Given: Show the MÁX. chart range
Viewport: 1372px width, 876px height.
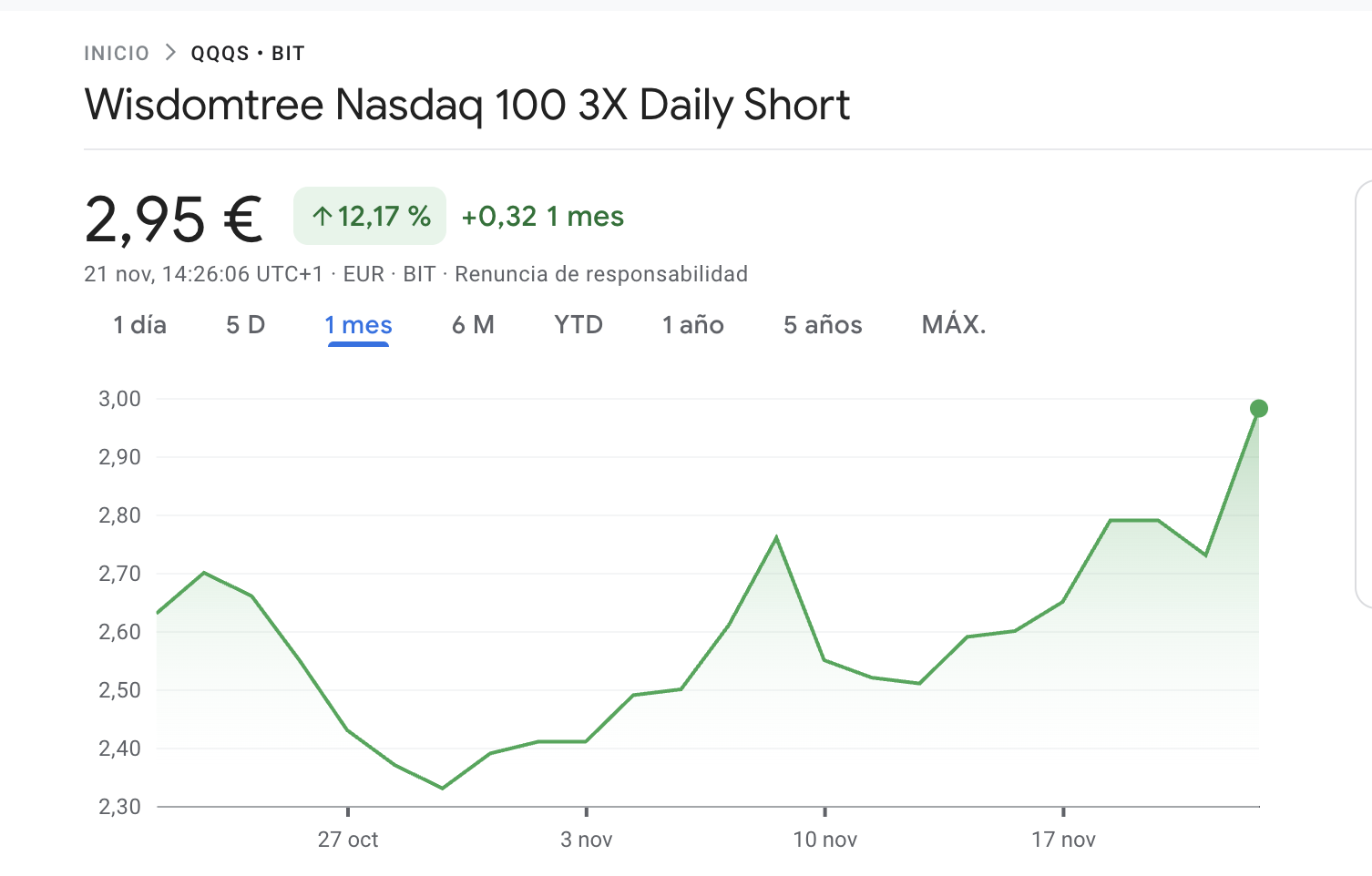Looking at the screenshot, I should click(x=954, y=325).
